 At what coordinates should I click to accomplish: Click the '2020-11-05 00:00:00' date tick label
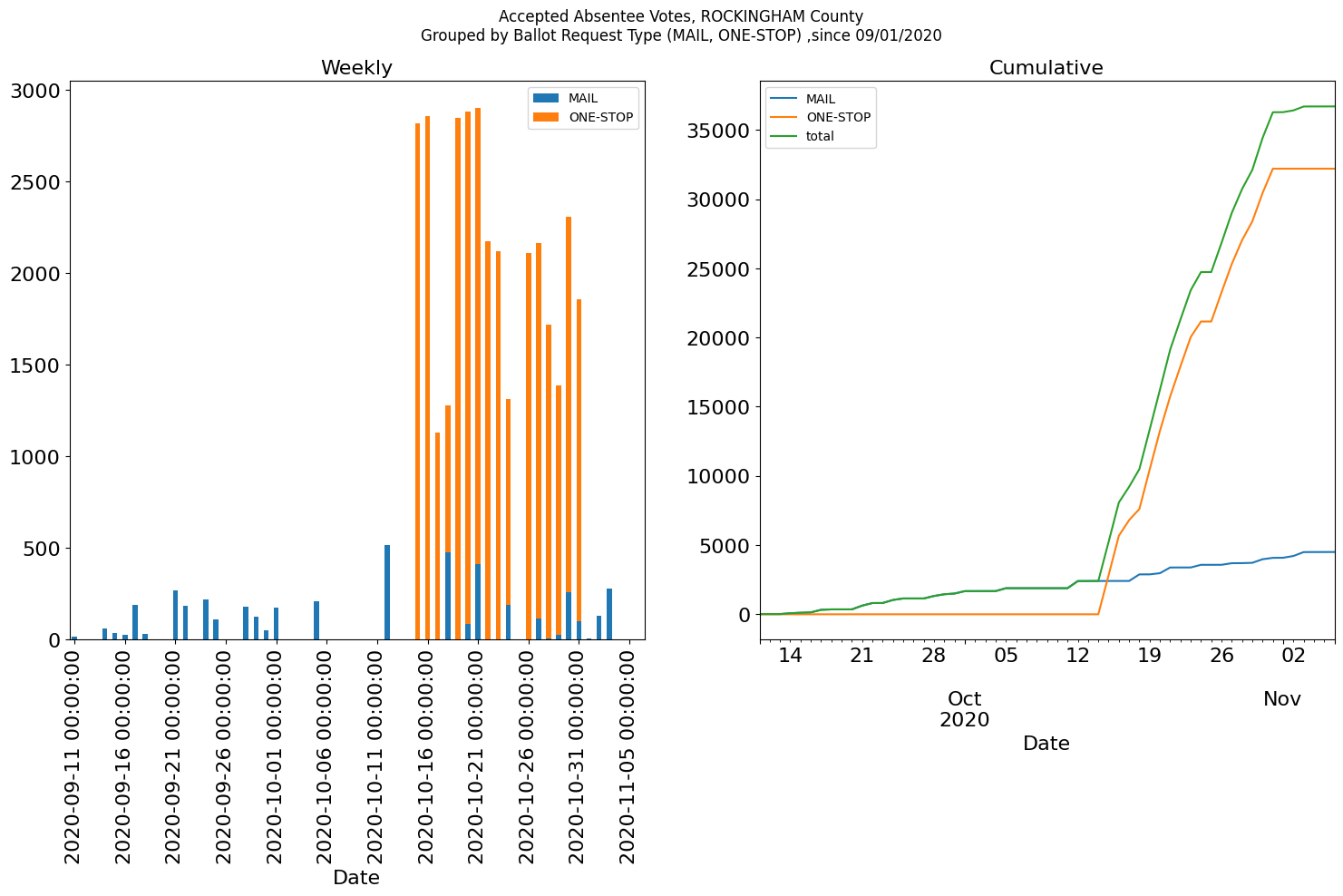pos(628,755)
